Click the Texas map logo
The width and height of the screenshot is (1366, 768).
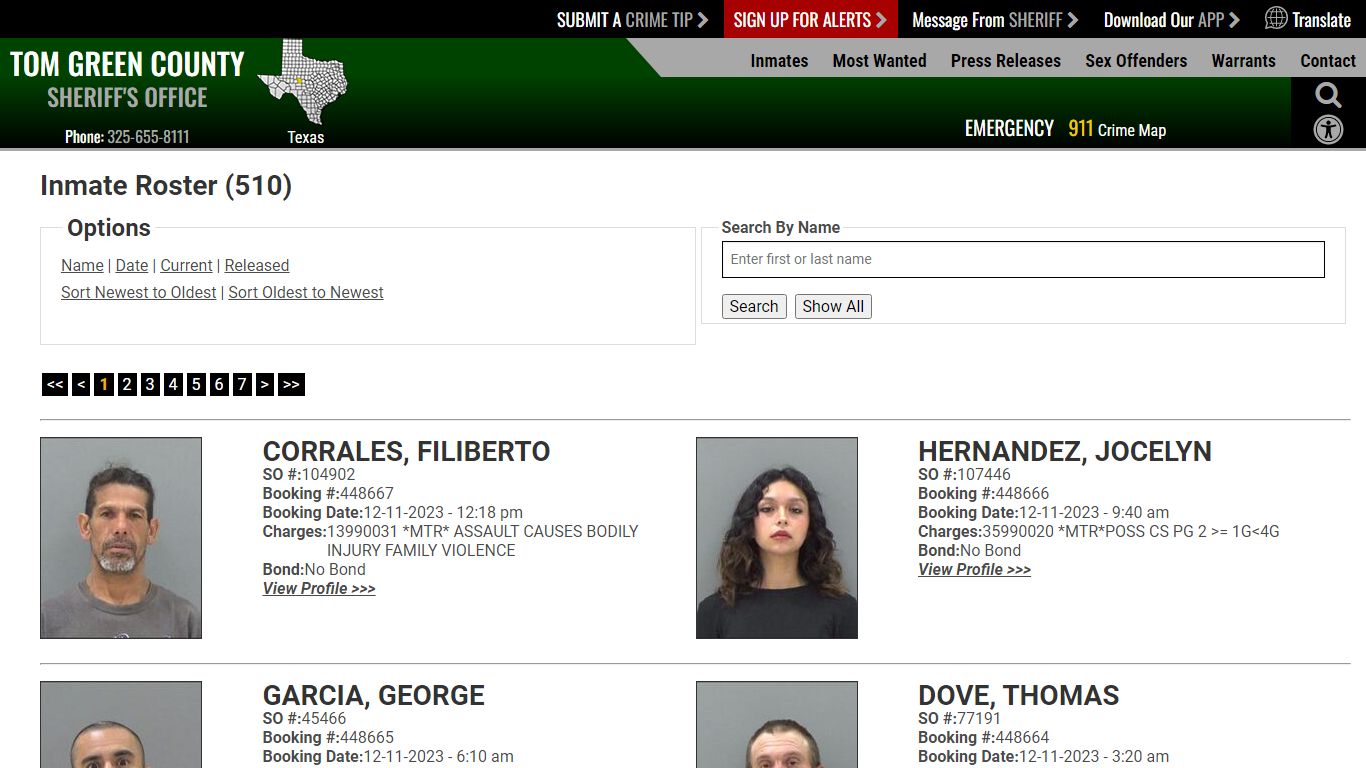click(x=302, y=82)
